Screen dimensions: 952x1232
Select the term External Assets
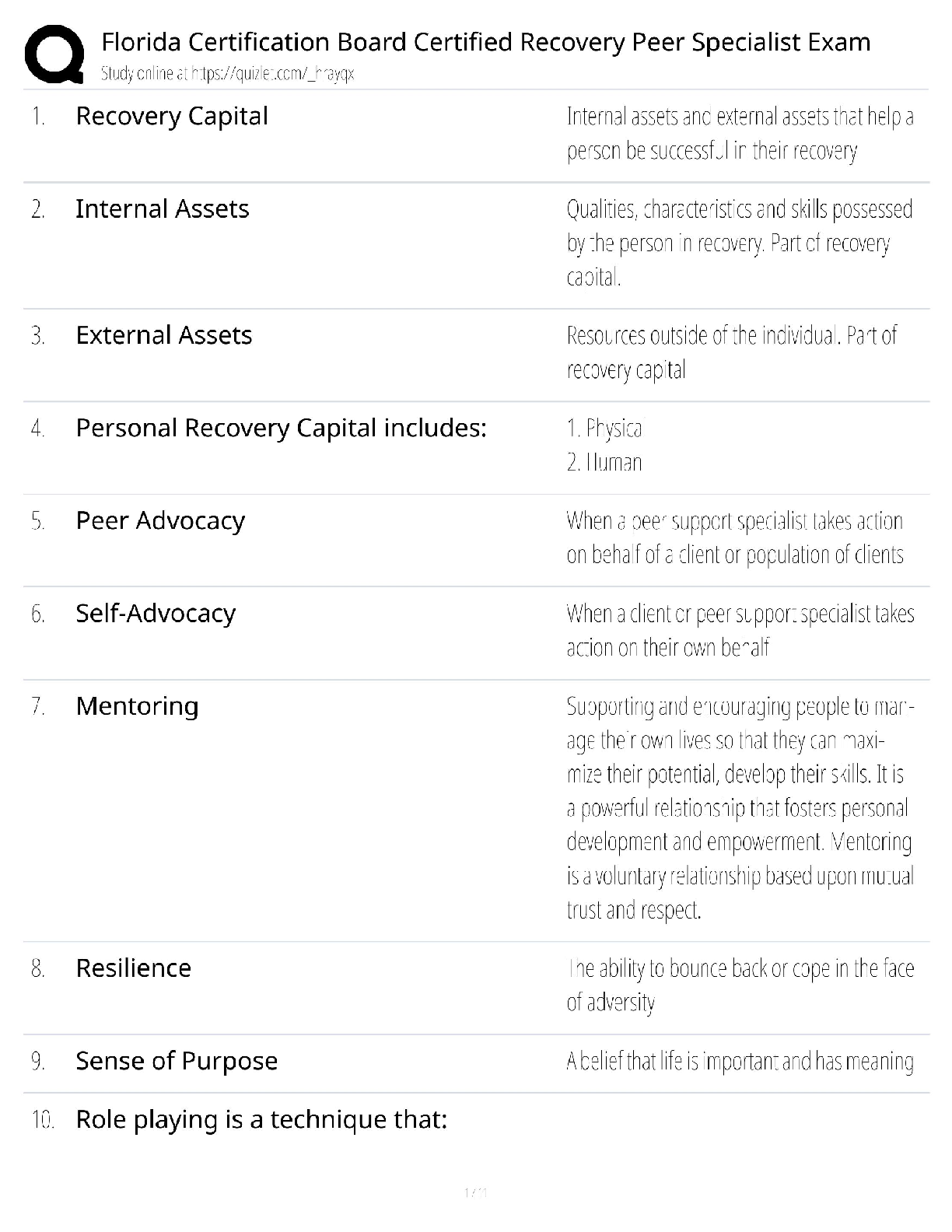(163, 335)
